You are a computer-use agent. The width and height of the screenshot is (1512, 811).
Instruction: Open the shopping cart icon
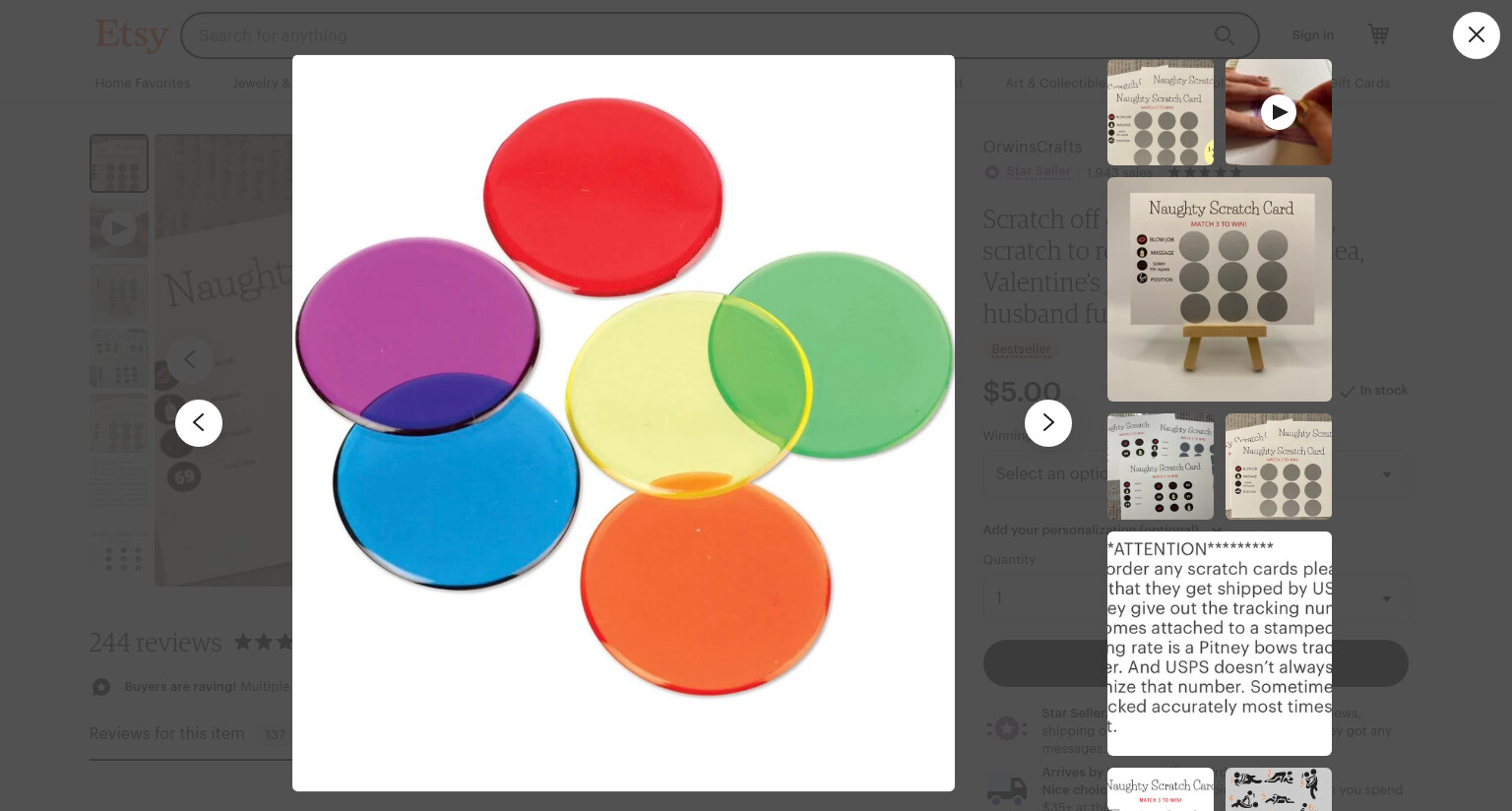point(1378,34)
